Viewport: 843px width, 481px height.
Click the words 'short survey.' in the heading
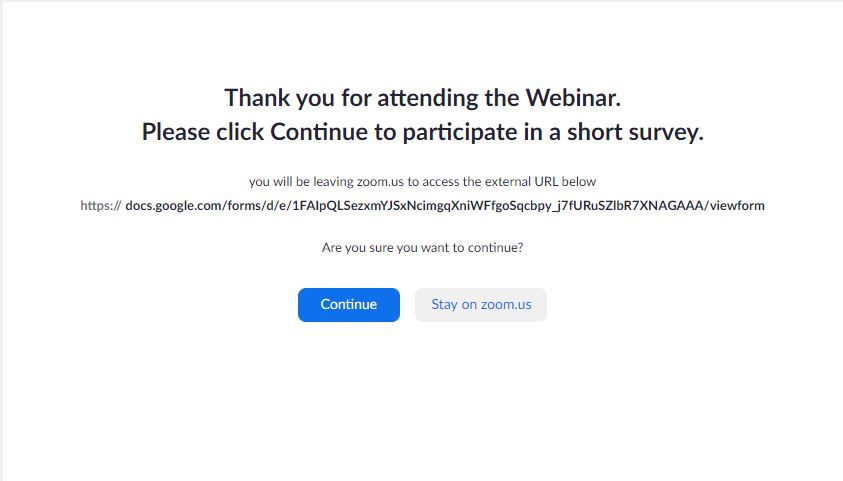[x=635, y=132]
